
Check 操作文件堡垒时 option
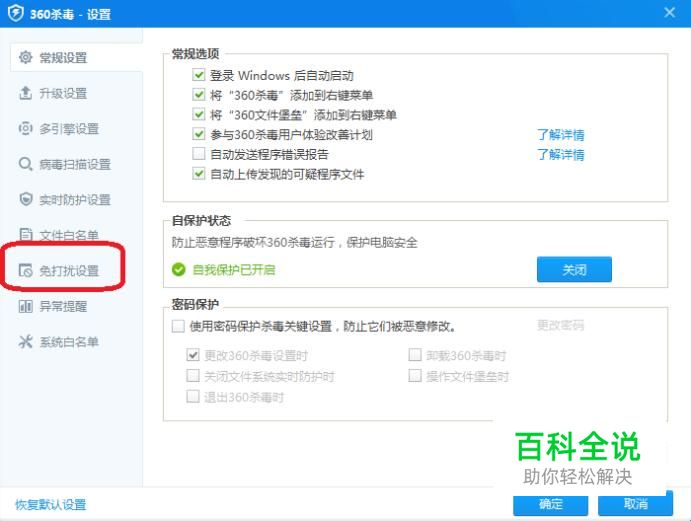click(415, 376)
